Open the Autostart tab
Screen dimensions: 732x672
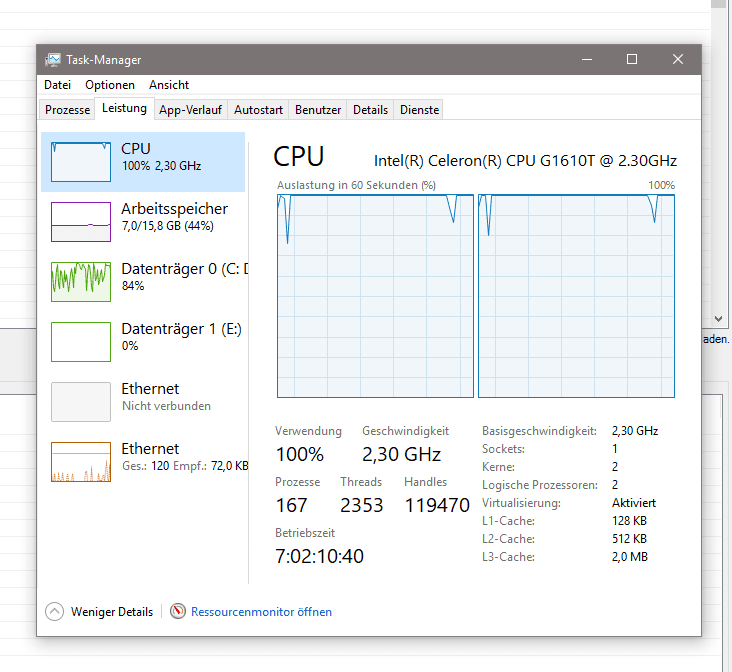point(258,110)
